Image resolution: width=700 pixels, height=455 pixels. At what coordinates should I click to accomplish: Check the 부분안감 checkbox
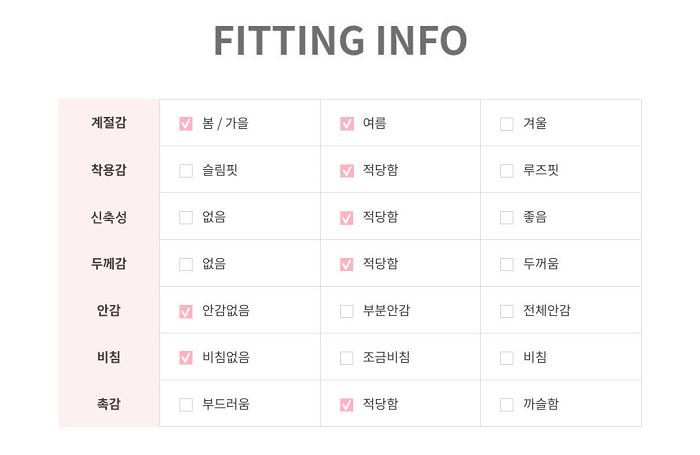pos(346,311)
